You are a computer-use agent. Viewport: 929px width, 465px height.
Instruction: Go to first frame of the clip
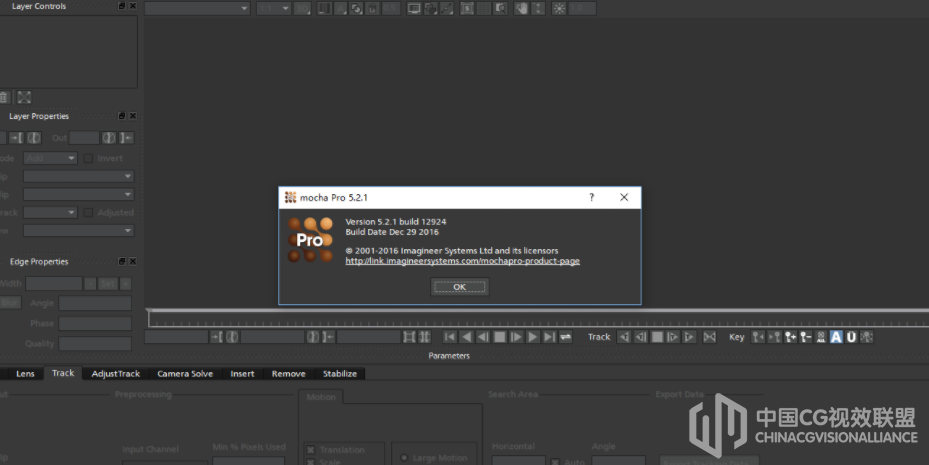point(450,337)
